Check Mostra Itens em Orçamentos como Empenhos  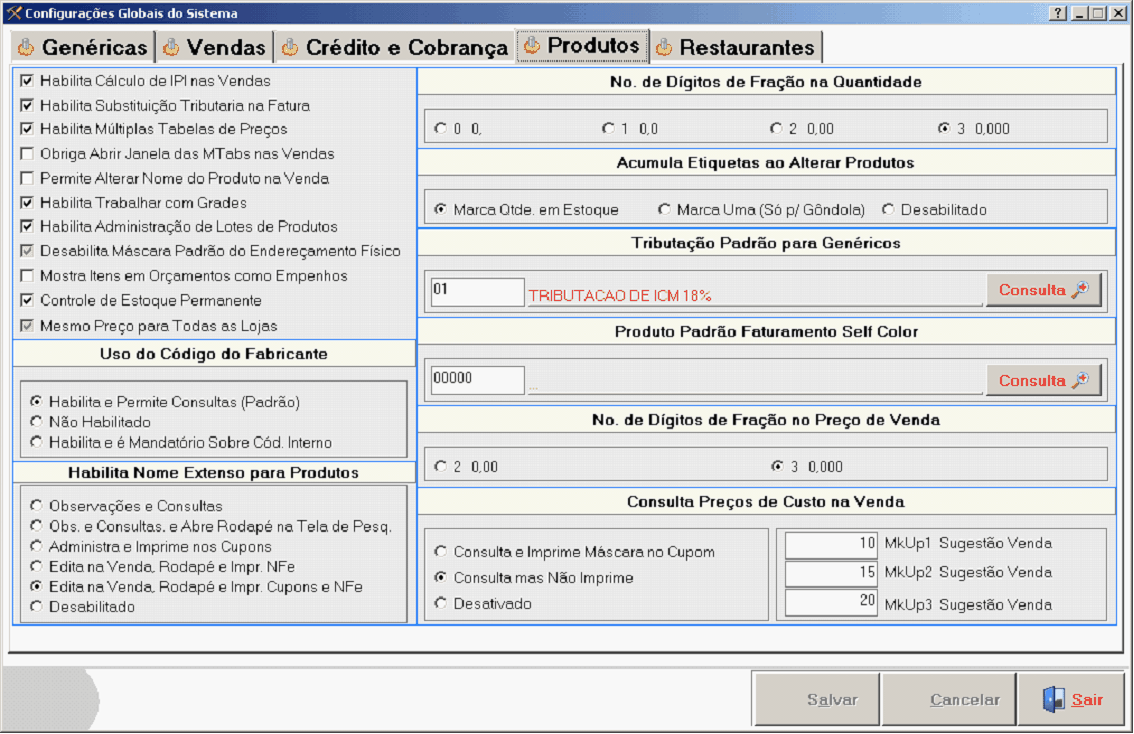pos(27,276)
